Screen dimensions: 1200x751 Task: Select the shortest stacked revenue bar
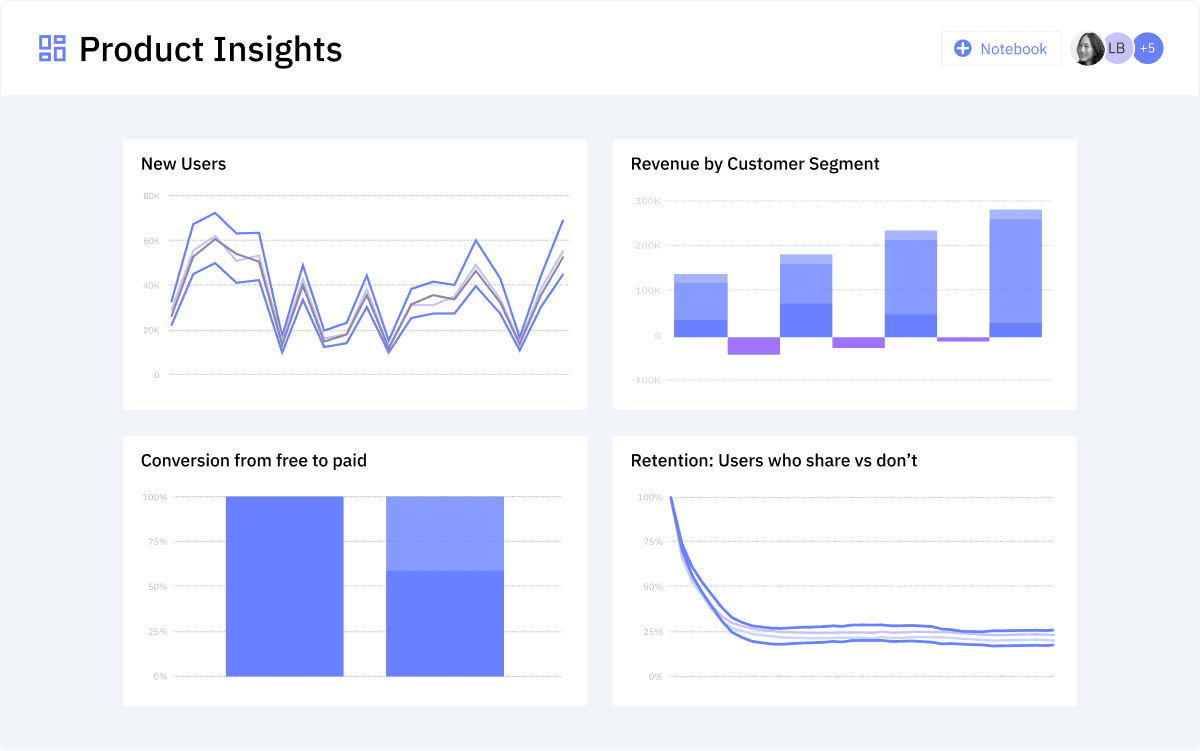pos(700,305)
